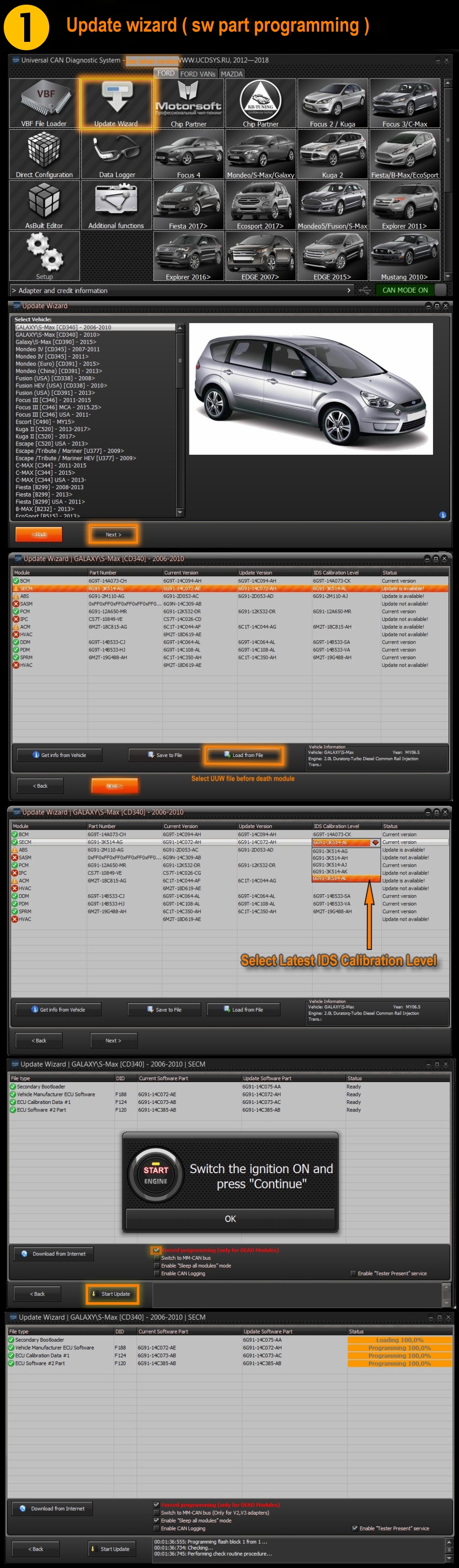459x1568 pixels.
Task: Select the Mondeo5/Fusion/S-Max vehicle tile
Action: pyautogui.click(x=332, y=205)
